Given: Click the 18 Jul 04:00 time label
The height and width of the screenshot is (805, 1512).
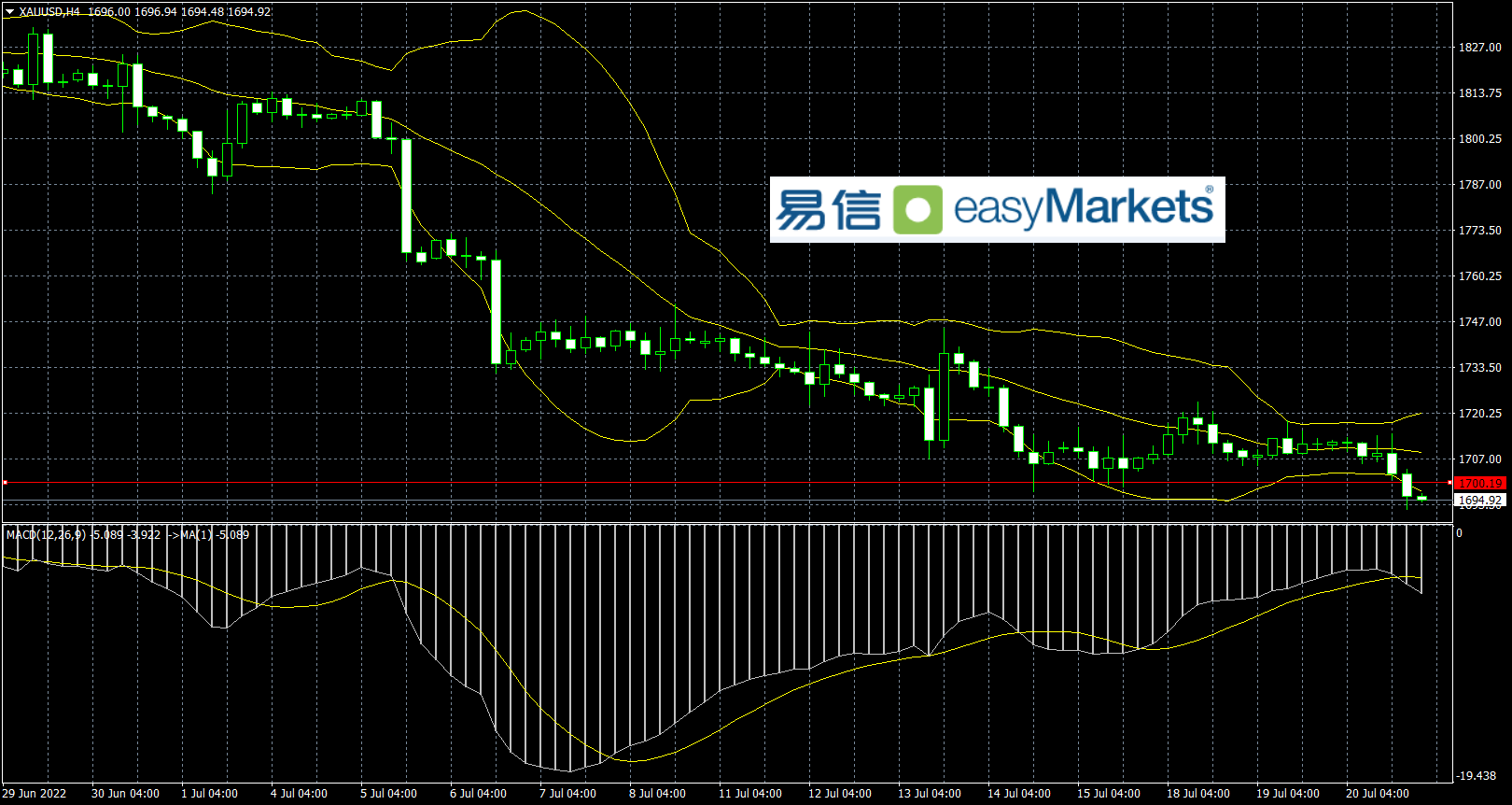Looking at the screenshot, I should click(x=1198, y=794).
